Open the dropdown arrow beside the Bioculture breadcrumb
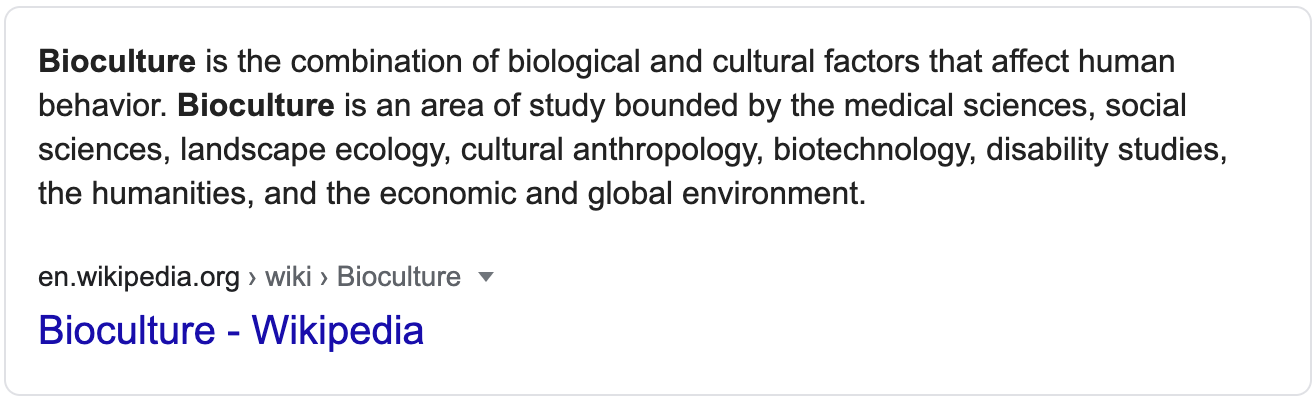 pyautogui.click(x=487, y=277)
